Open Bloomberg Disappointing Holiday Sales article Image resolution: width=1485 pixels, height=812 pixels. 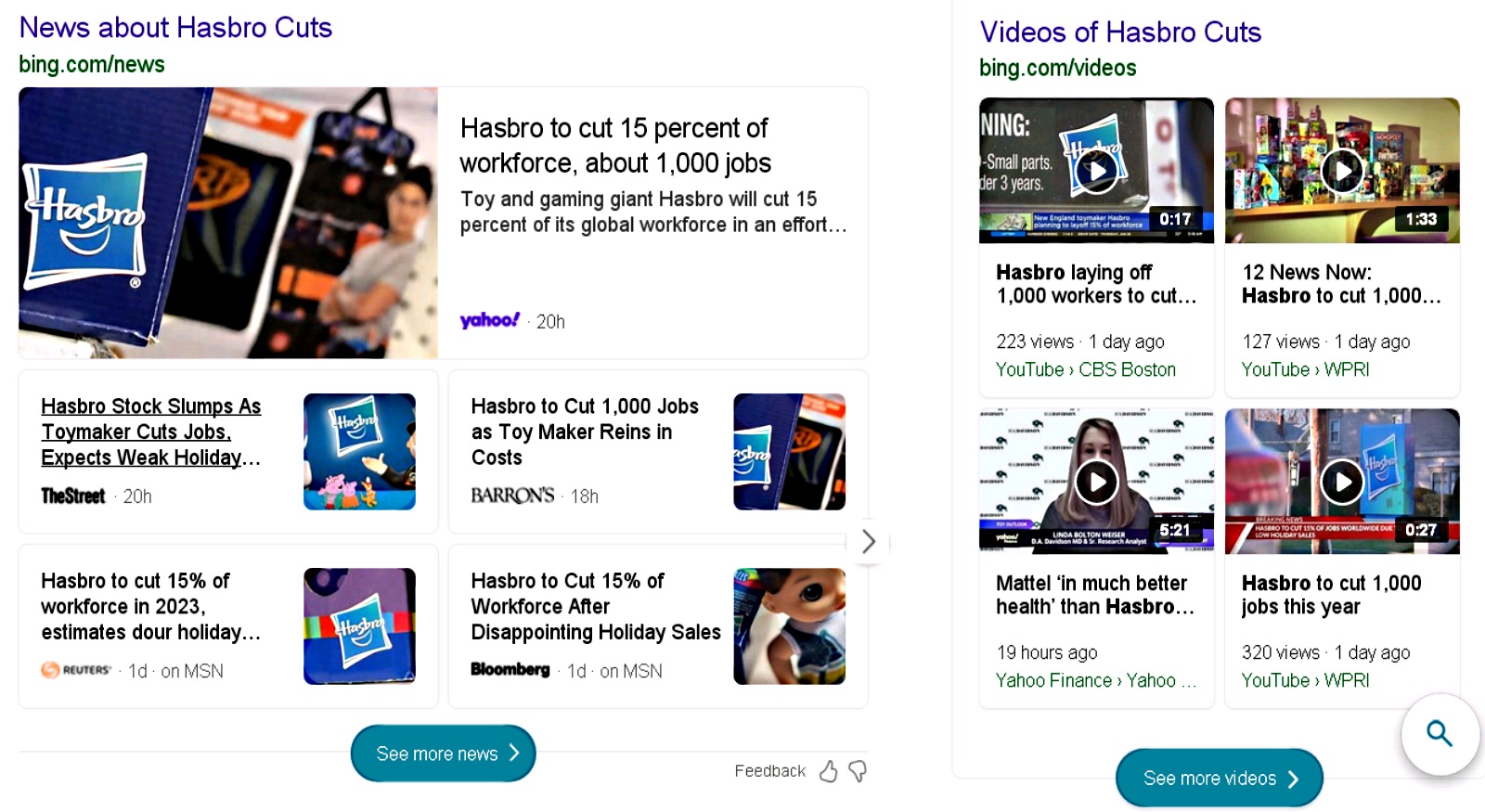596,606
